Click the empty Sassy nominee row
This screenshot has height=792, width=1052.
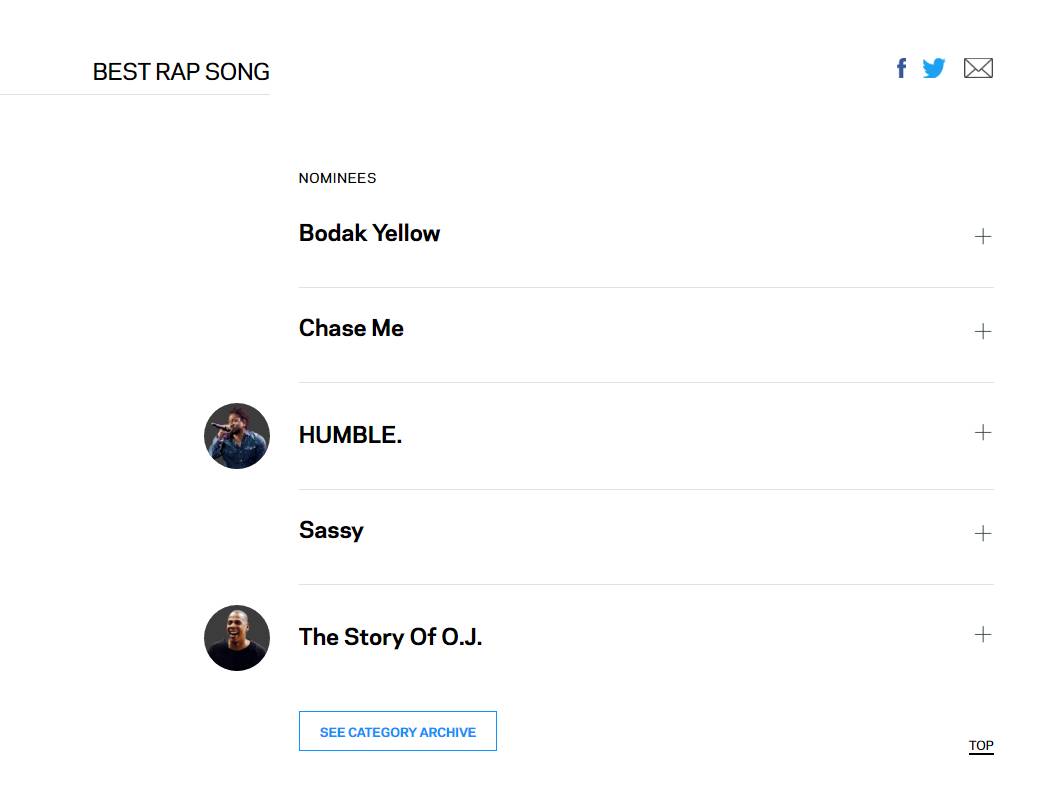point(646,537)
